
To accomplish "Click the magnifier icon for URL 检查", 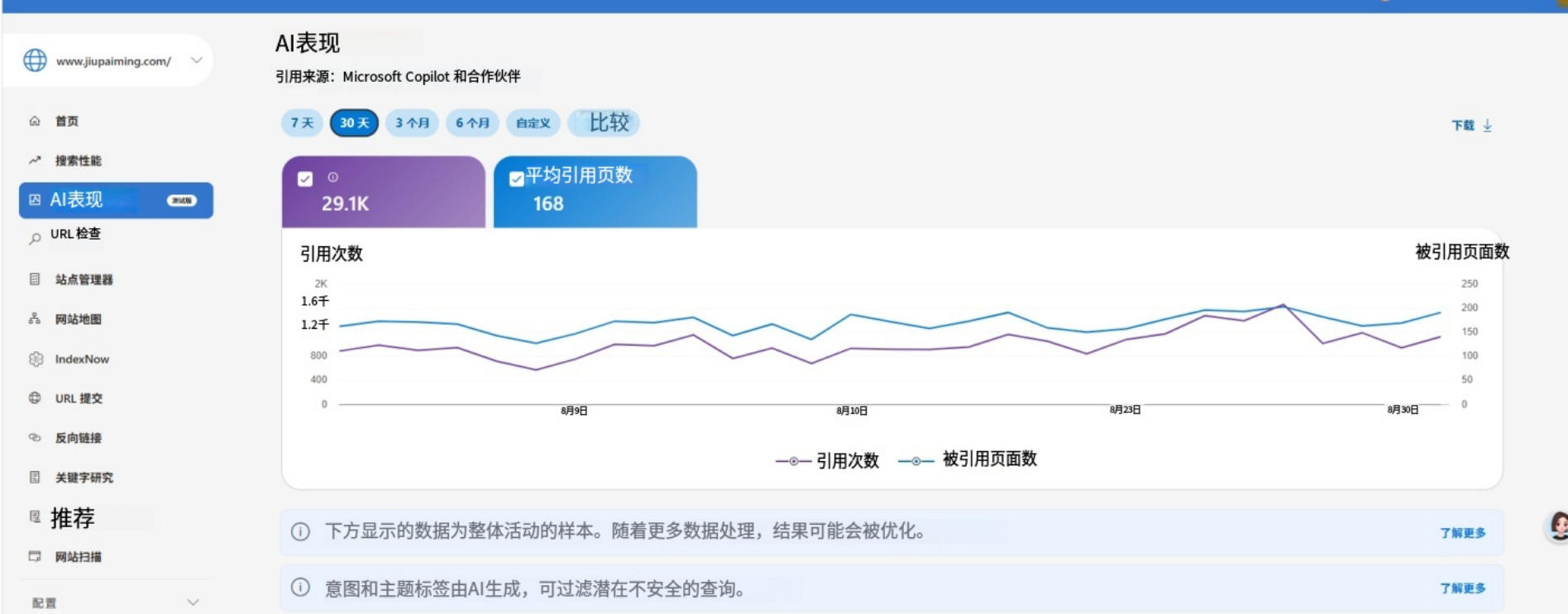I will [x=35, y=239].
